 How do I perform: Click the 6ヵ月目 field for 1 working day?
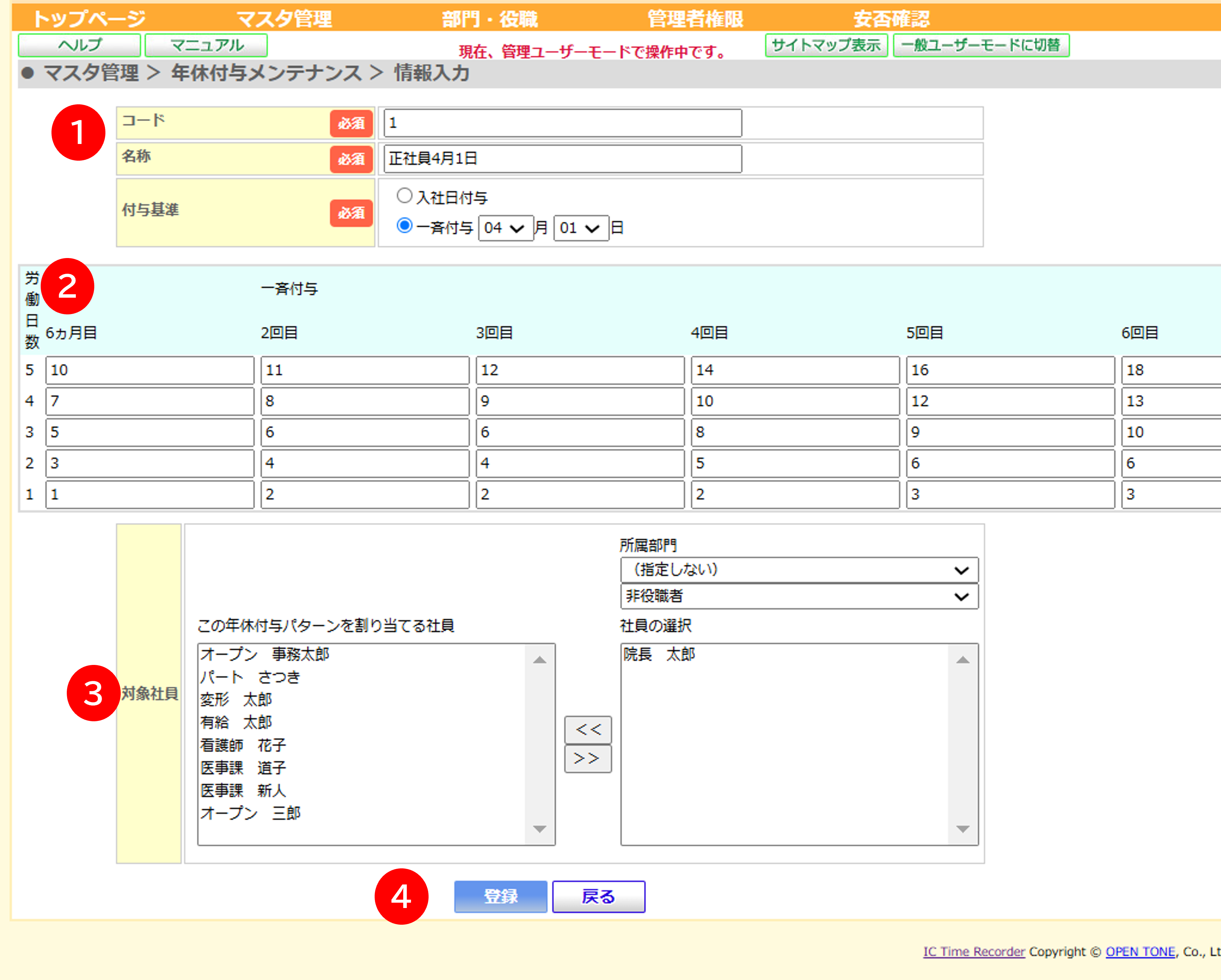(x=150, y=494)
